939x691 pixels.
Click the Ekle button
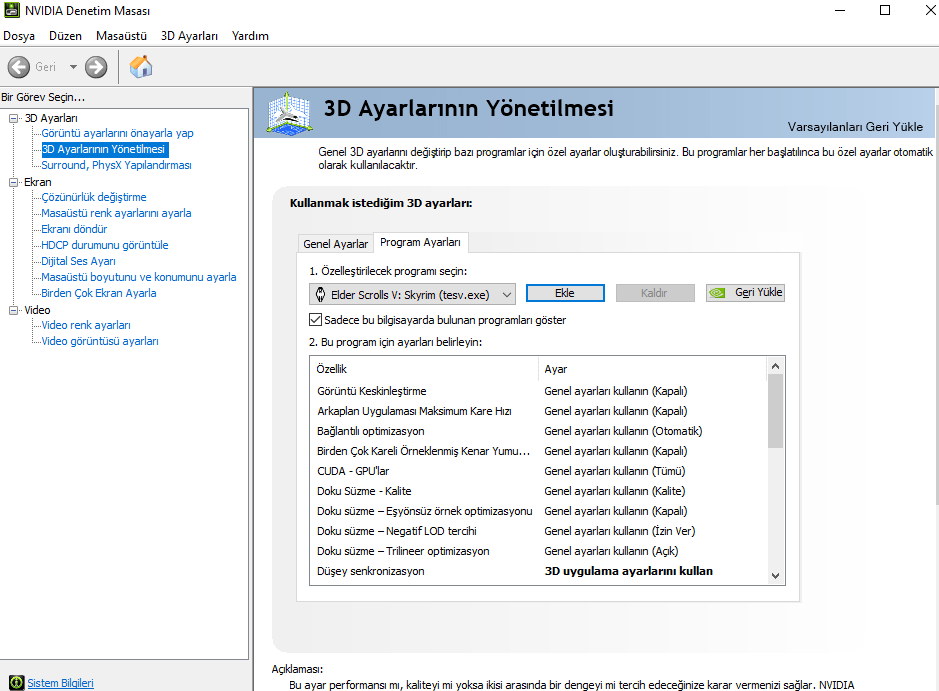565,293
